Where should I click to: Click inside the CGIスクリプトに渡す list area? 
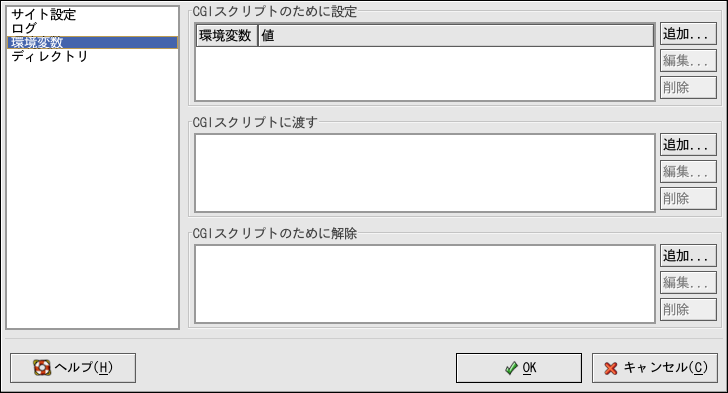[425, 173]
